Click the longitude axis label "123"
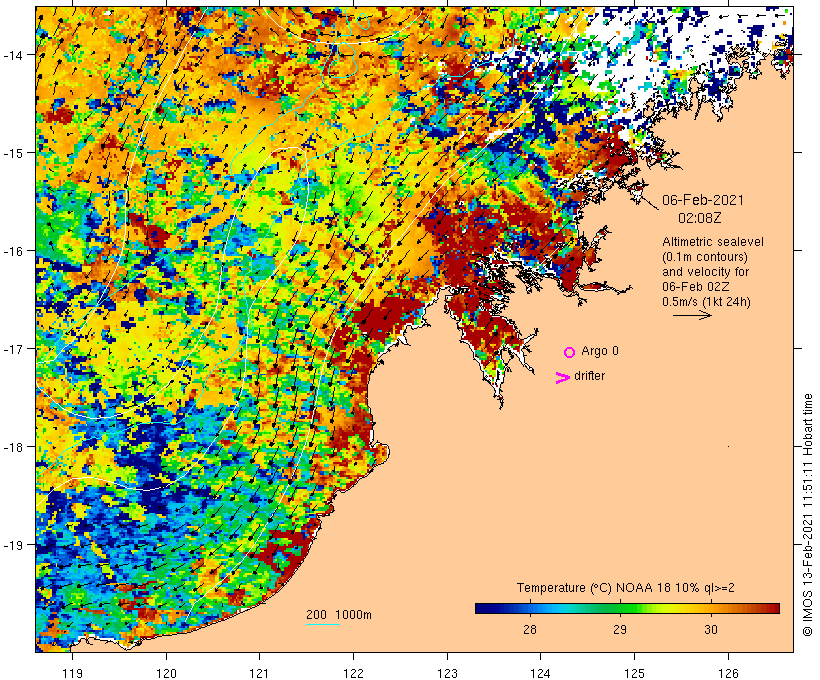This screenshot has width=820, height=680. click(x=447, y=673)
